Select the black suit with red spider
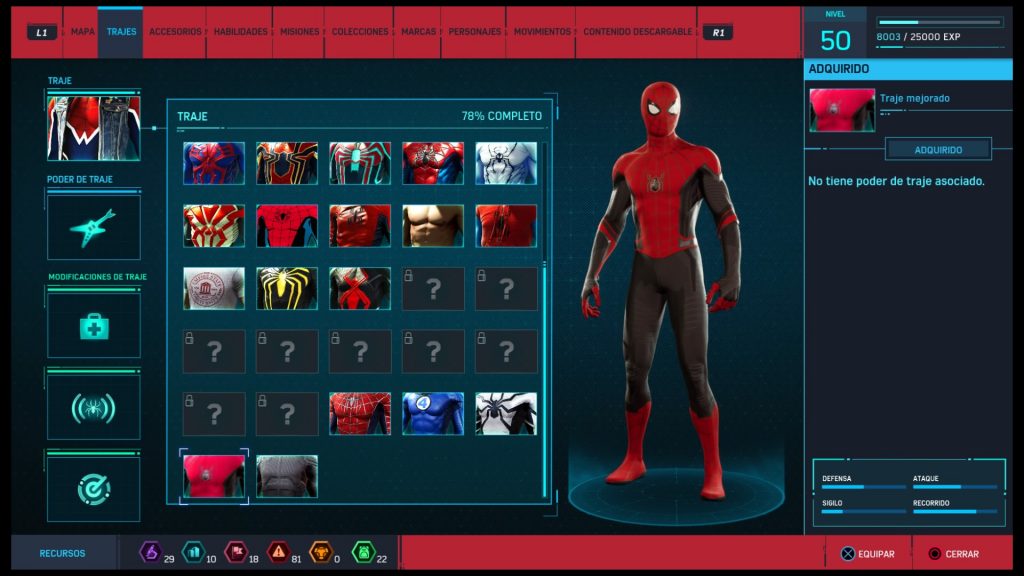The image size is (1024, 576). 360,289
